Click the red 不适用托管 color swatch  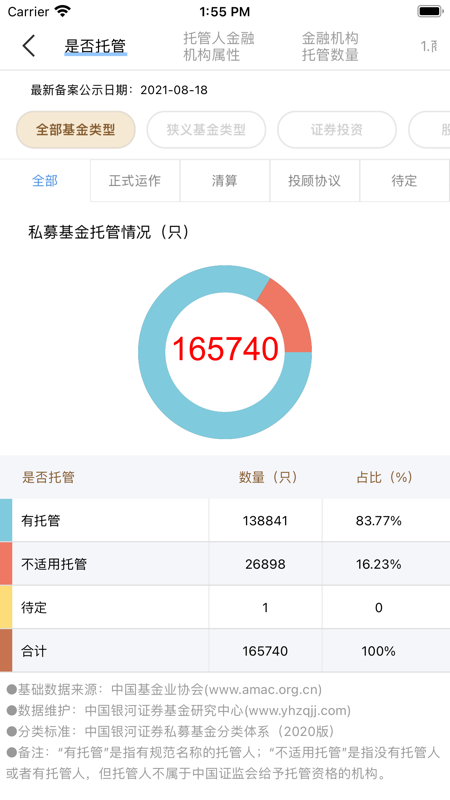coord(6,564)
